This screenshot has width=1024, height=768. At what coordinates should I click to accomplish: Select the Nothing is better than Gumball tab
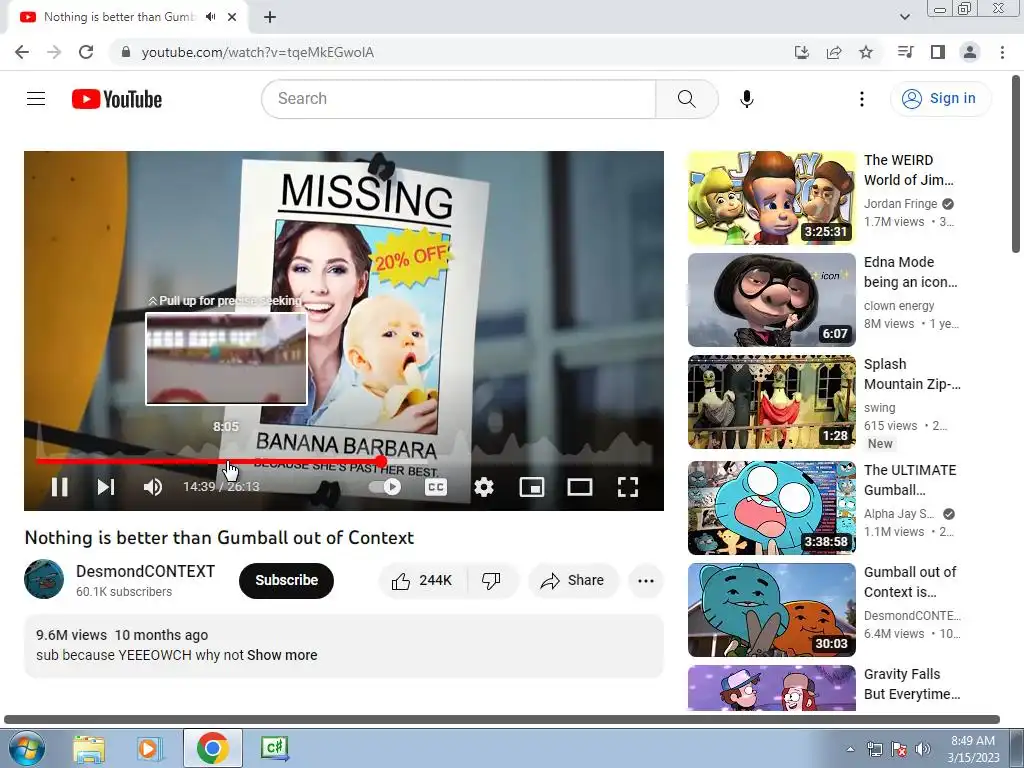[119, 17]
